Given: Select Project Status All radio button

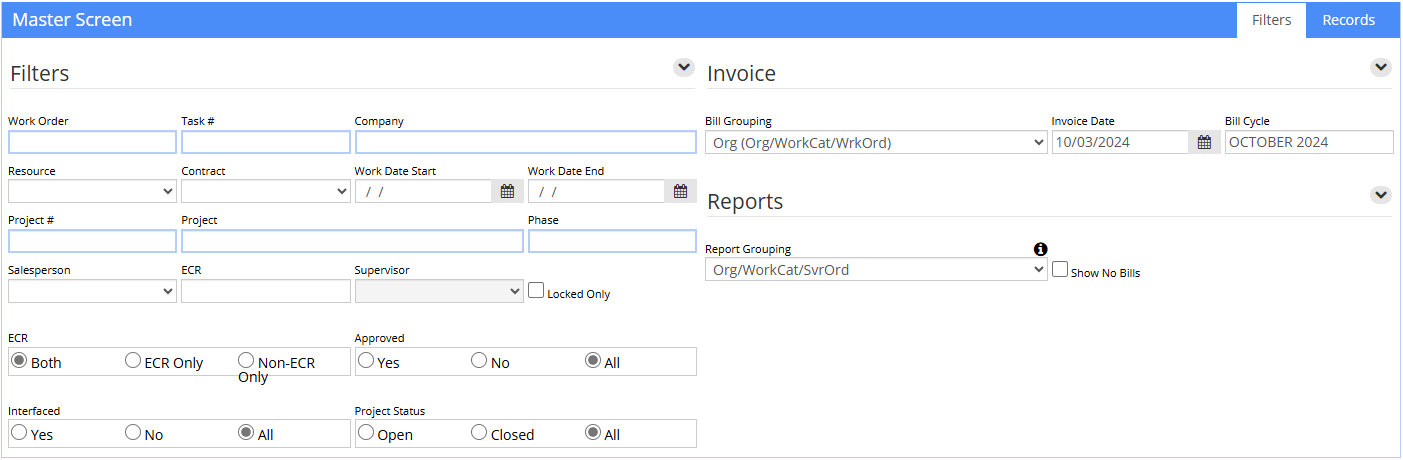Looking at the screenshot, I should 593,433.
